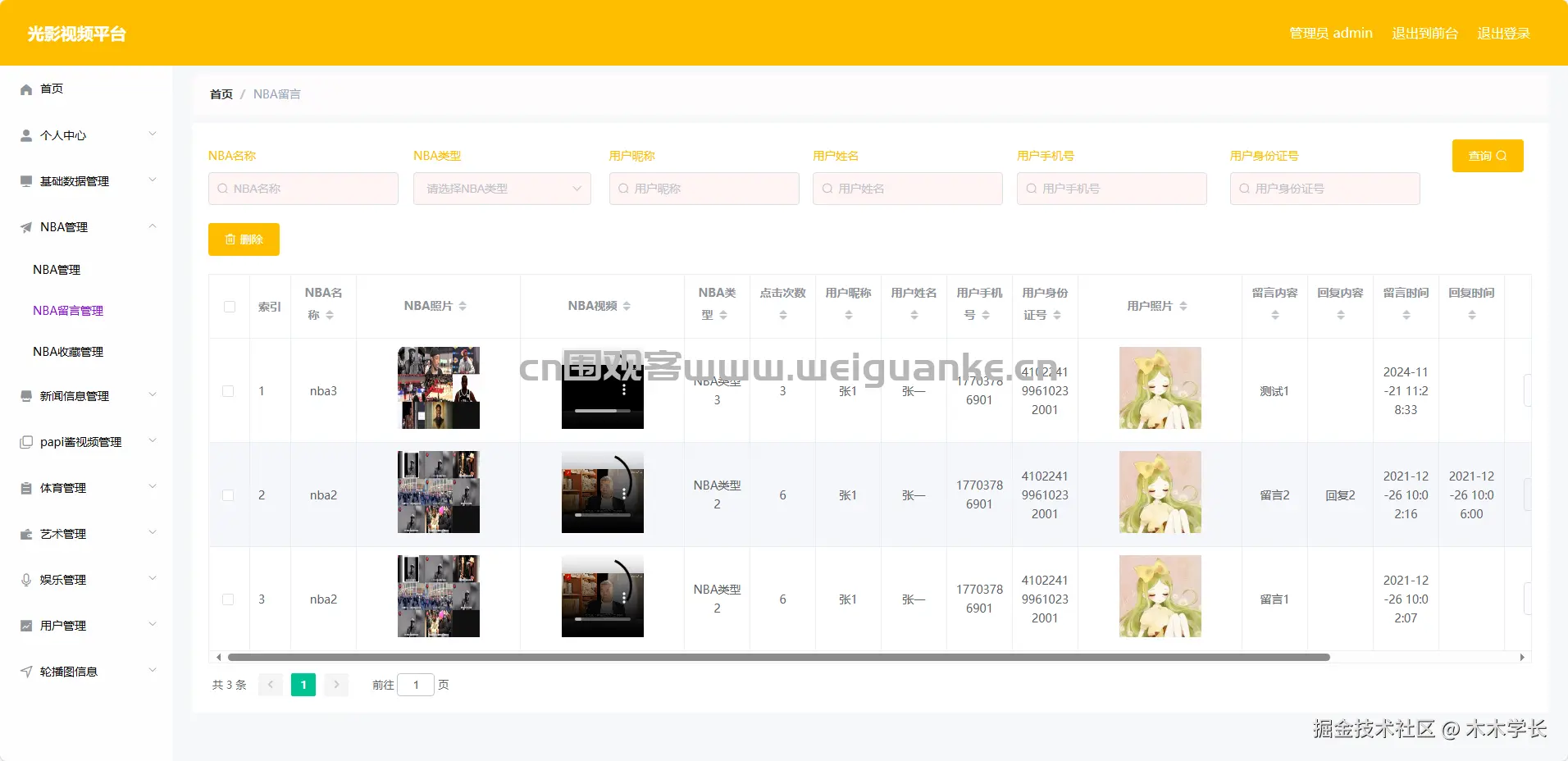1568x761 pixels.
Task: Expand the 新闻信息管理 menu chevron
Action: click(153, 395)
